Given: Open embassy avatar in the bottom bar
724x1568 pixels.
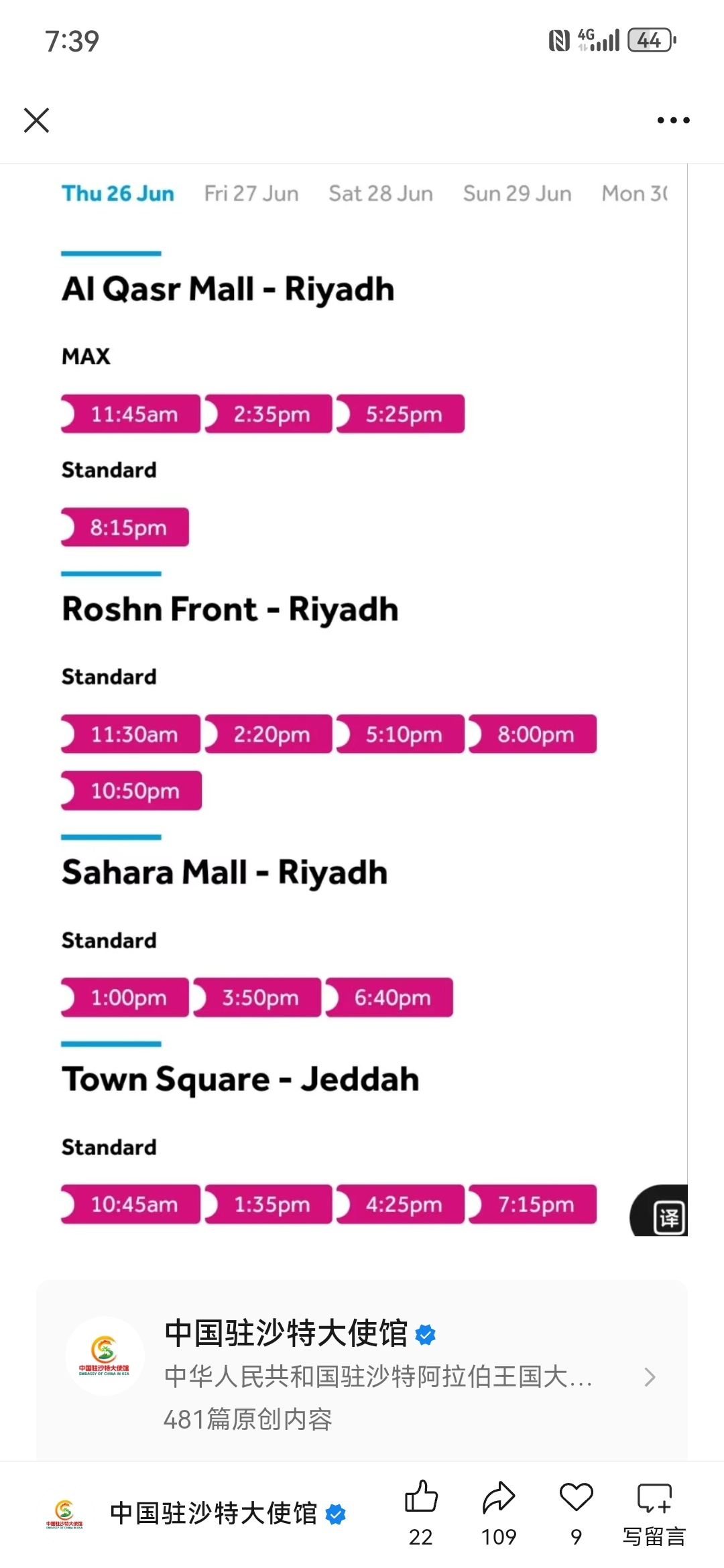Looking at the screenshot, I should [64, 1514].
